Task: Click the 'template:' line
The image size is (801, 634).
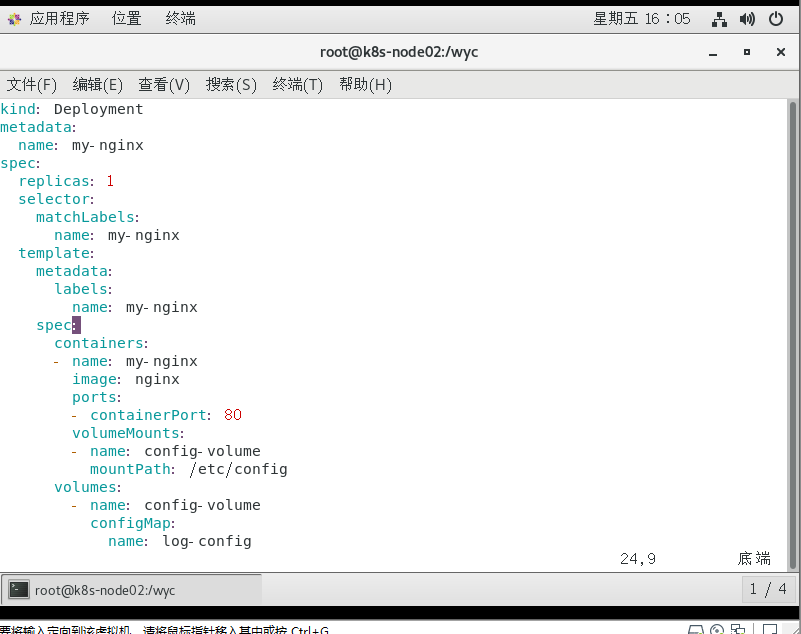Action: [56, 253]
